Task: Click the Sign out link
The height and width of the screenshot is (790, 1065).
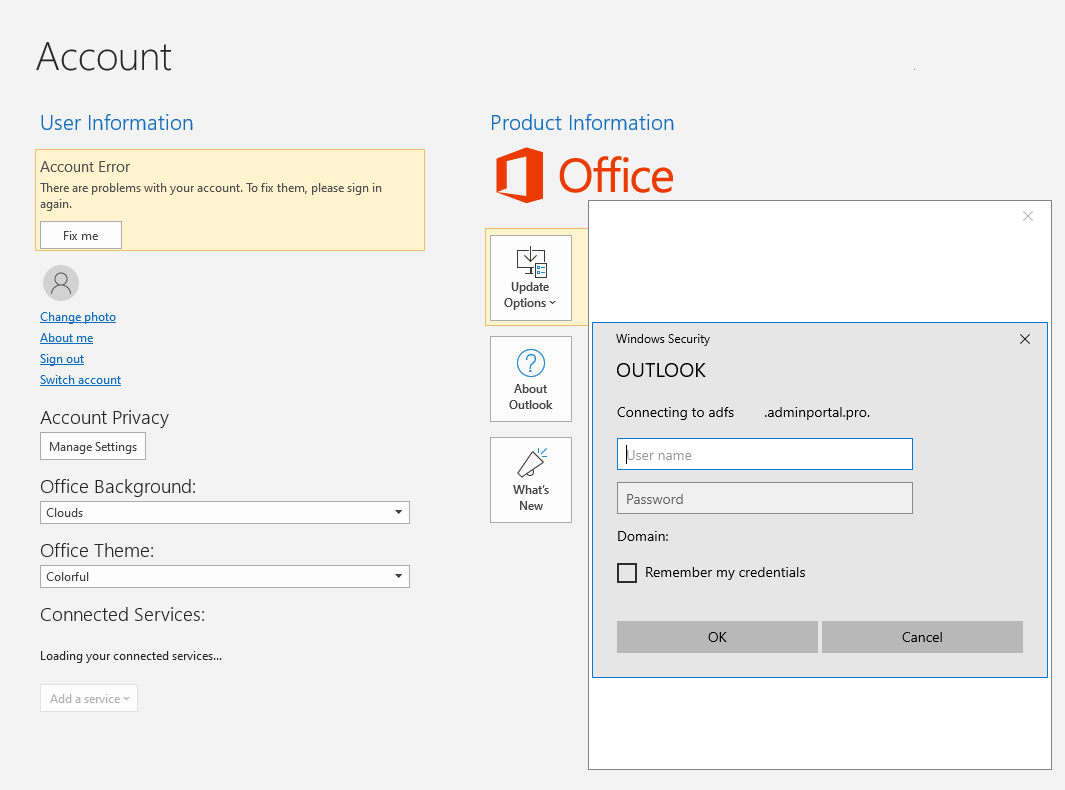Action: (62, 359)
